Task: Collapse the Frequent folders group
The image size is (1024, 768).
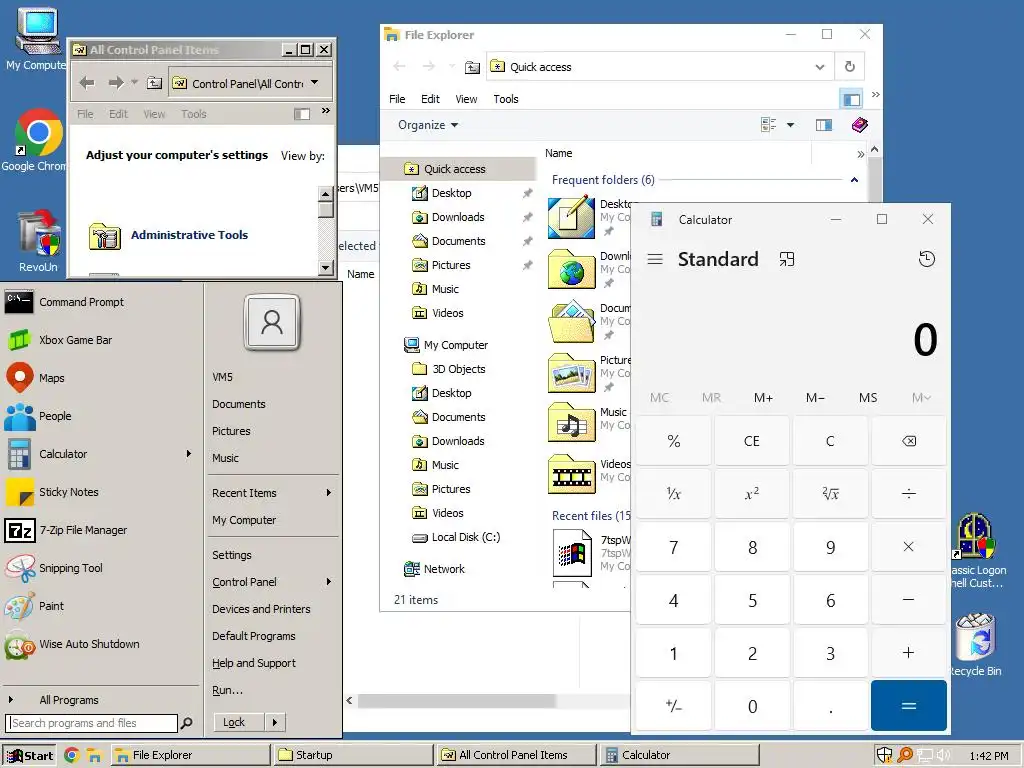Action: tap(854, 180)
